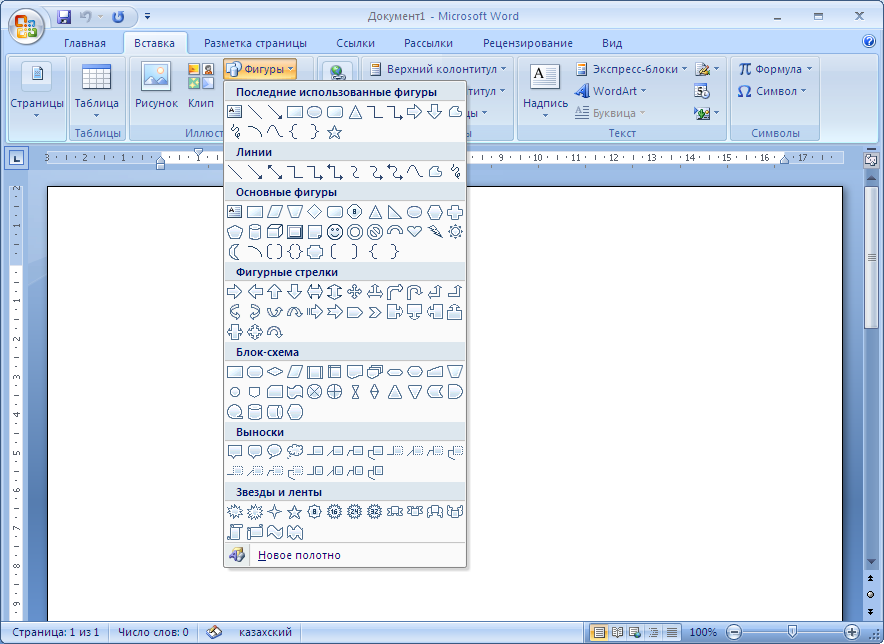Click the Клип button

[201, 86]
